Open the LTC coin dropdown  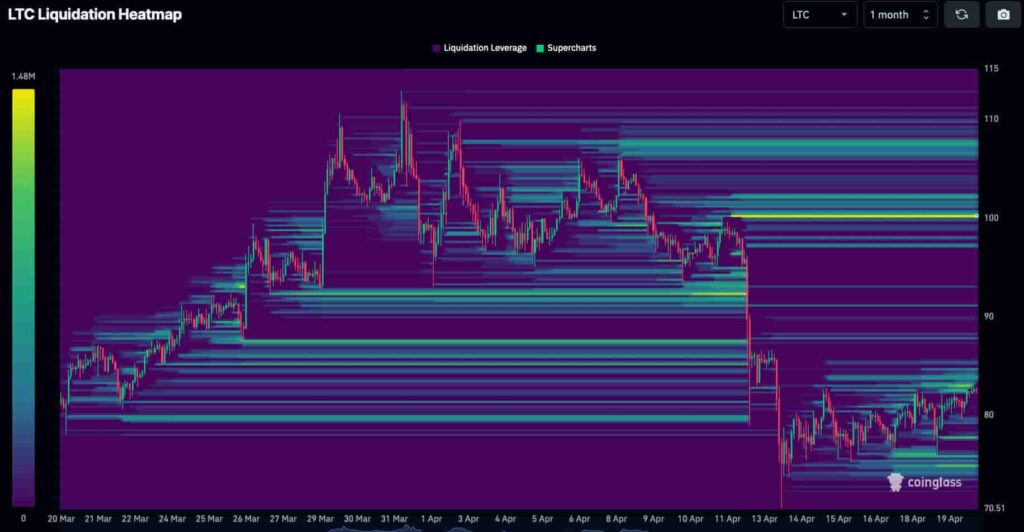click(820, 14)
